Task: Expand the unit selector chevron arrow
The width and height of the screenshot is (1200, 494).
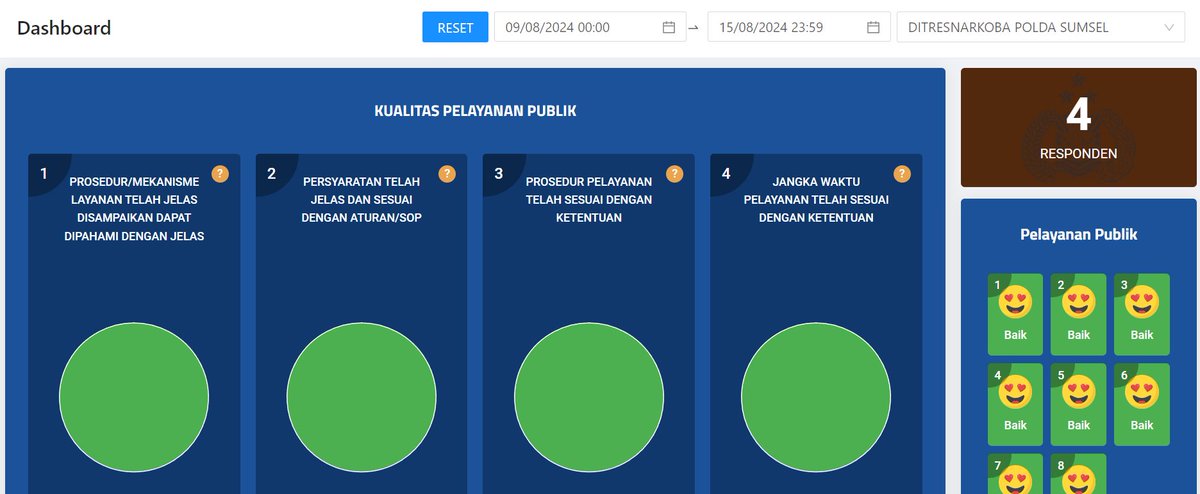Action: pyautogui.click(x=1168, y=27)
